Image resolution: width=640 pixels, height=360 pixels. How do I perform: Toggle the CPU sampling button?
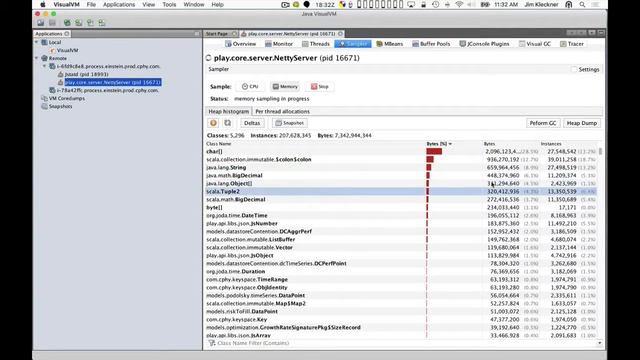250,87
